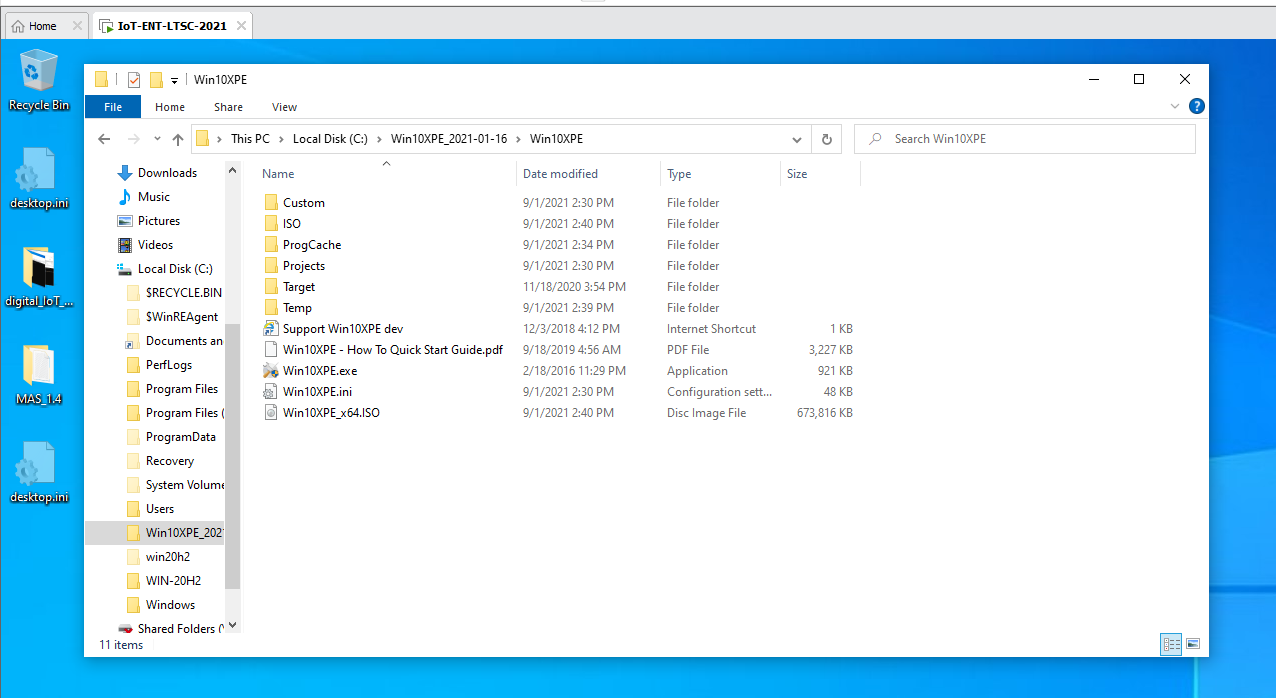Click Win10XPE_2021-01-16 breadcrumb segment
The width and height of the screenshot is (1276, 698).
pos(449,139)
